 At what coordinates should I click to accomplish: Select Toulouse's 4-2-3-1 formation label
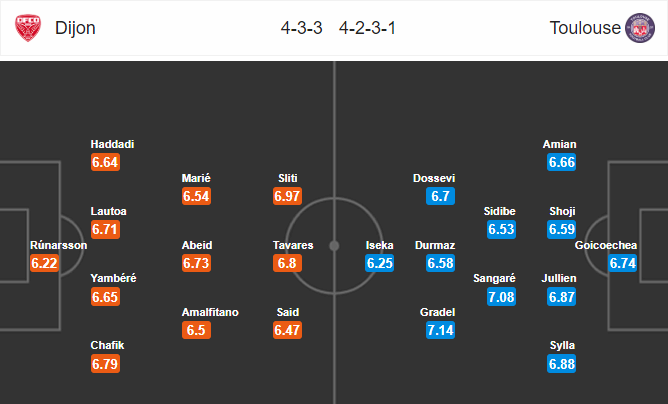(x=367, y=28)
